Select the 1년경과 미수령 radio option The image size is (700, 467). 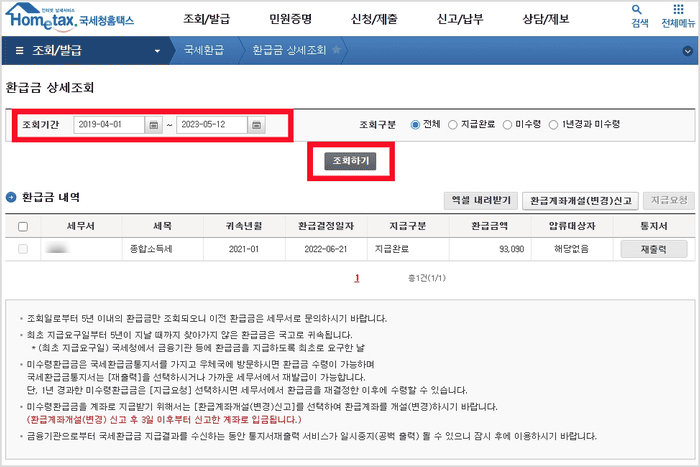click(554, 125)
